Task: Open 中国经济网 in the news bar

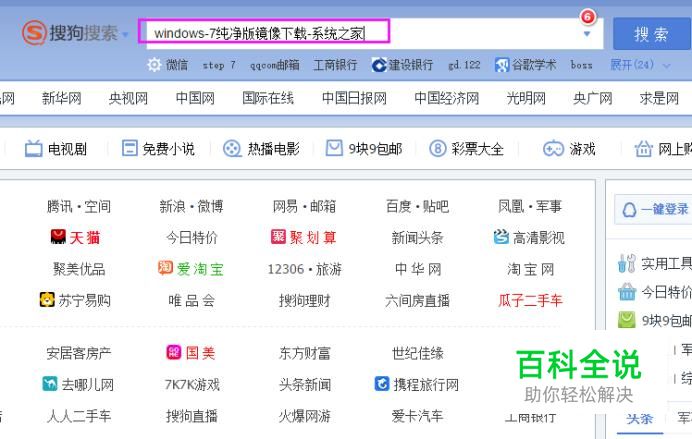Action: point(447,98)
